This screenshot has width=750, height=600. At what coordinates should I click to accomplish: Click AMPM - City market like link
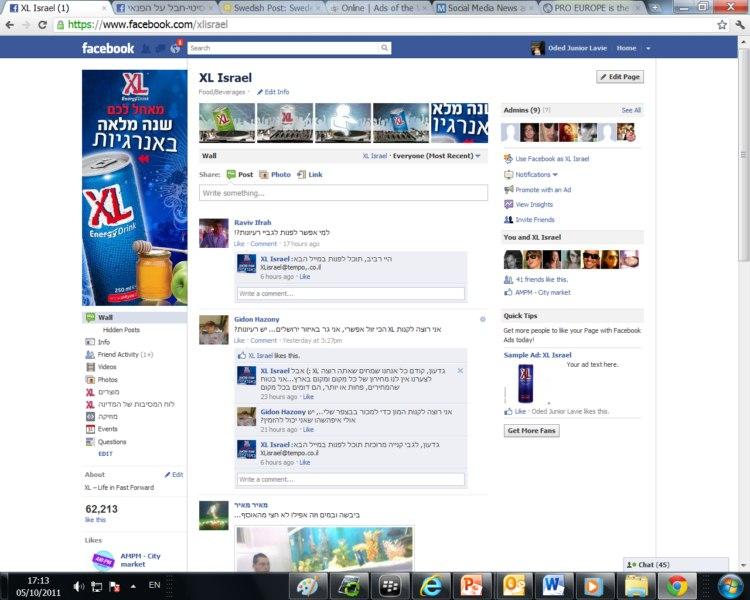coord(542,292)
